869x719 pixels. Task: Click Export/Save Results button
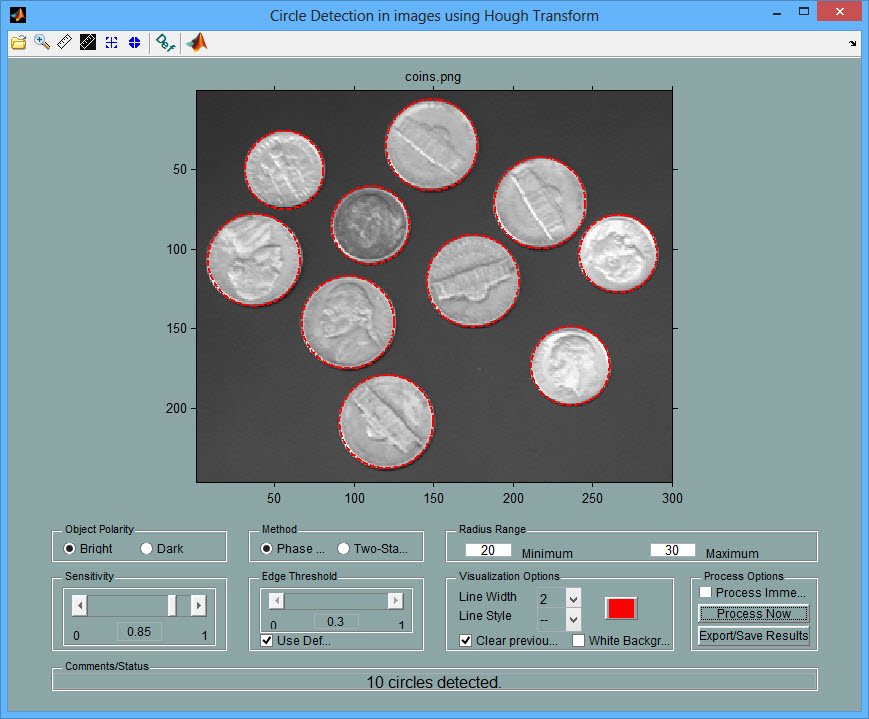pos(754,635)
